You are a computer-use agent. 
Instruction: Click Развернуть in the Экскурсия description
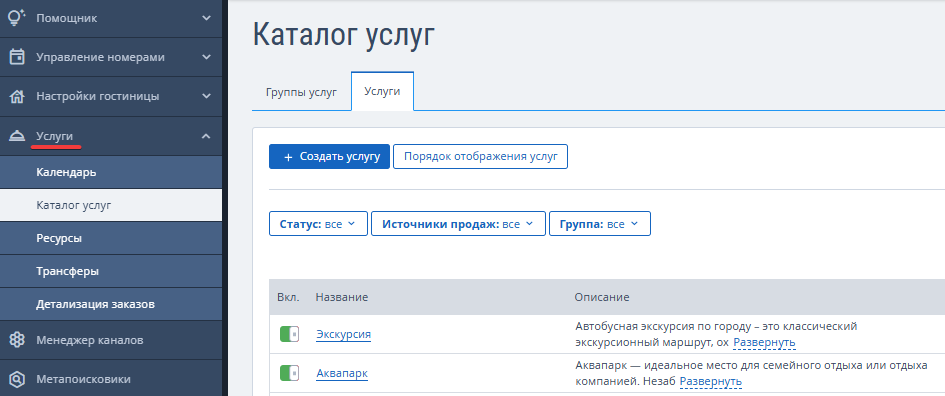764,343
